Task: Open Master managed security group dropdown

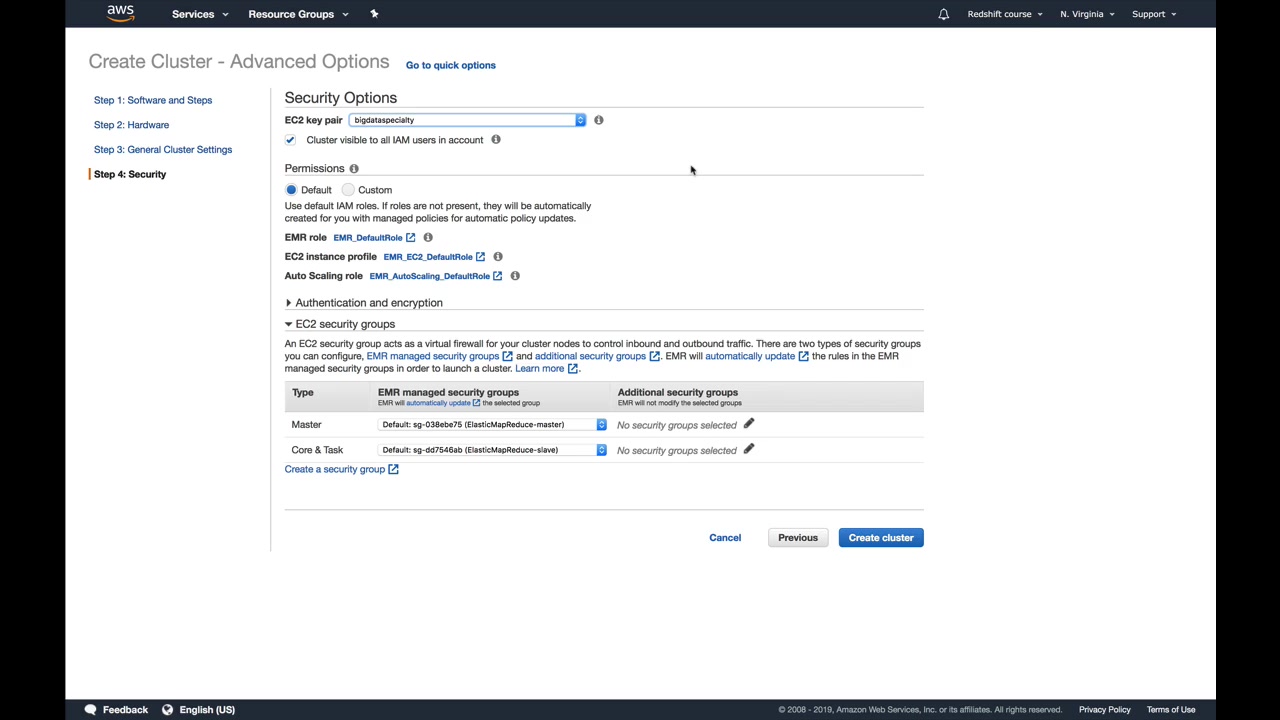Action: click(492, 425)
